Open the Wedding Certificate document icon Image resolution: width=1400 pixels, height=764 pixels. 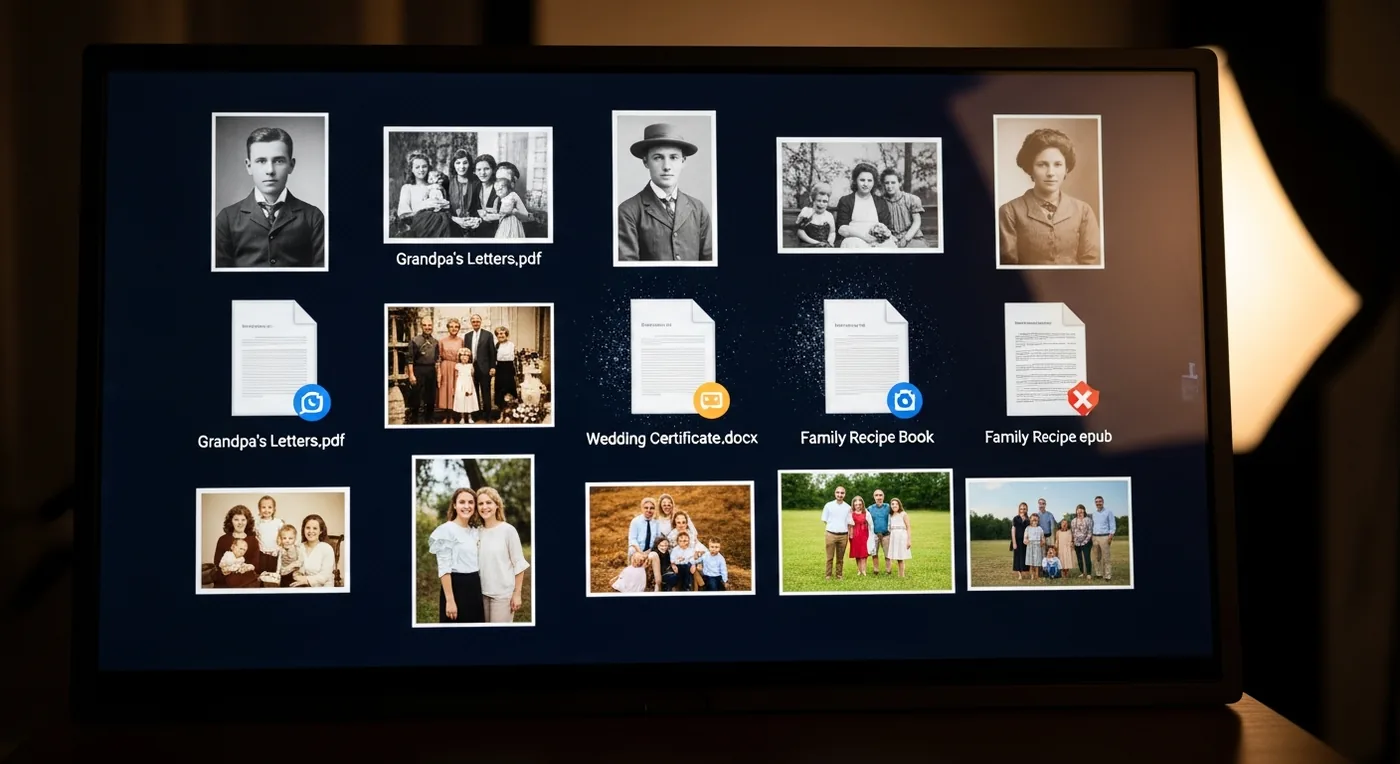pyautogui.click(x=672, y=356)
